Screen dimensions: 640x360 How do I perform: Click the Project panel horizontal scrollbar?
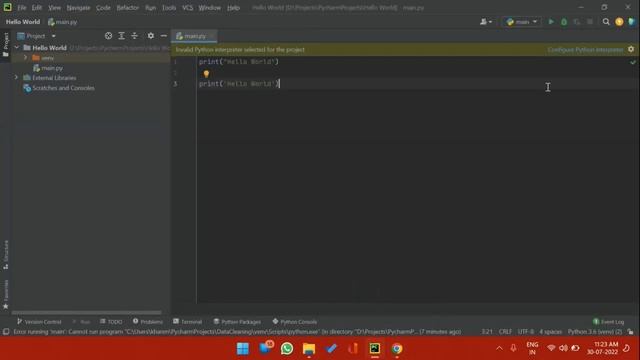(86, 313)
